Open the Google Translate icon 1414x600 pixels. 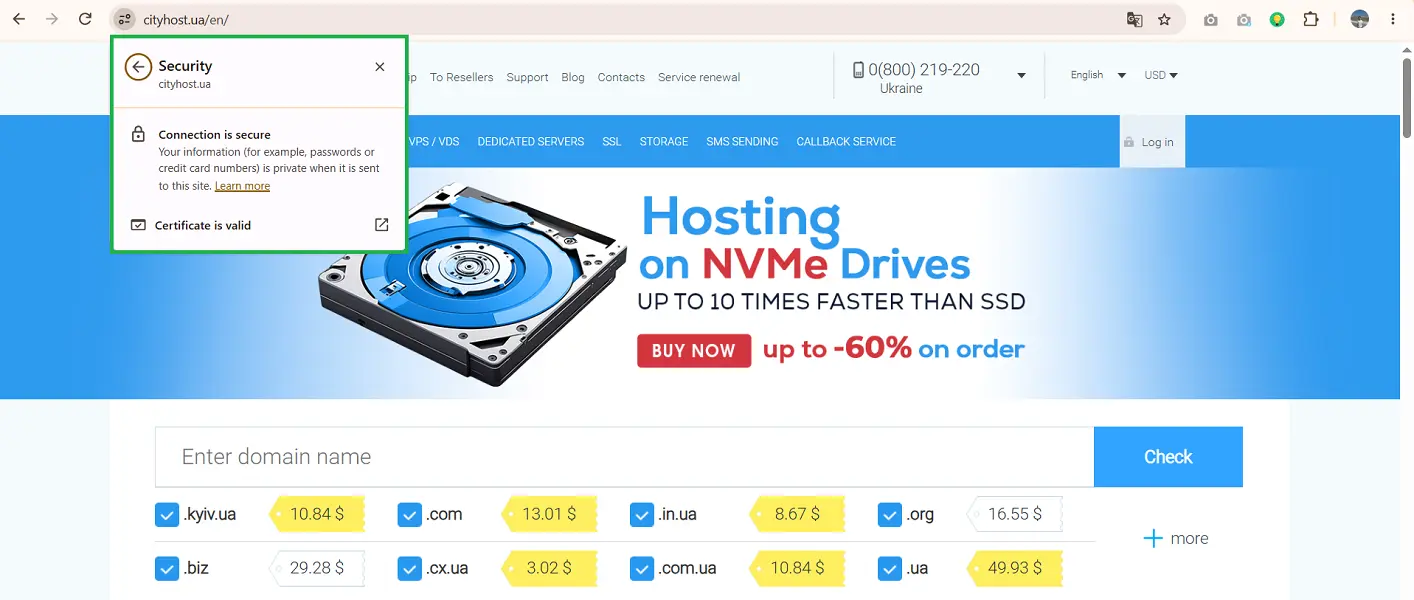point(1135,19)
